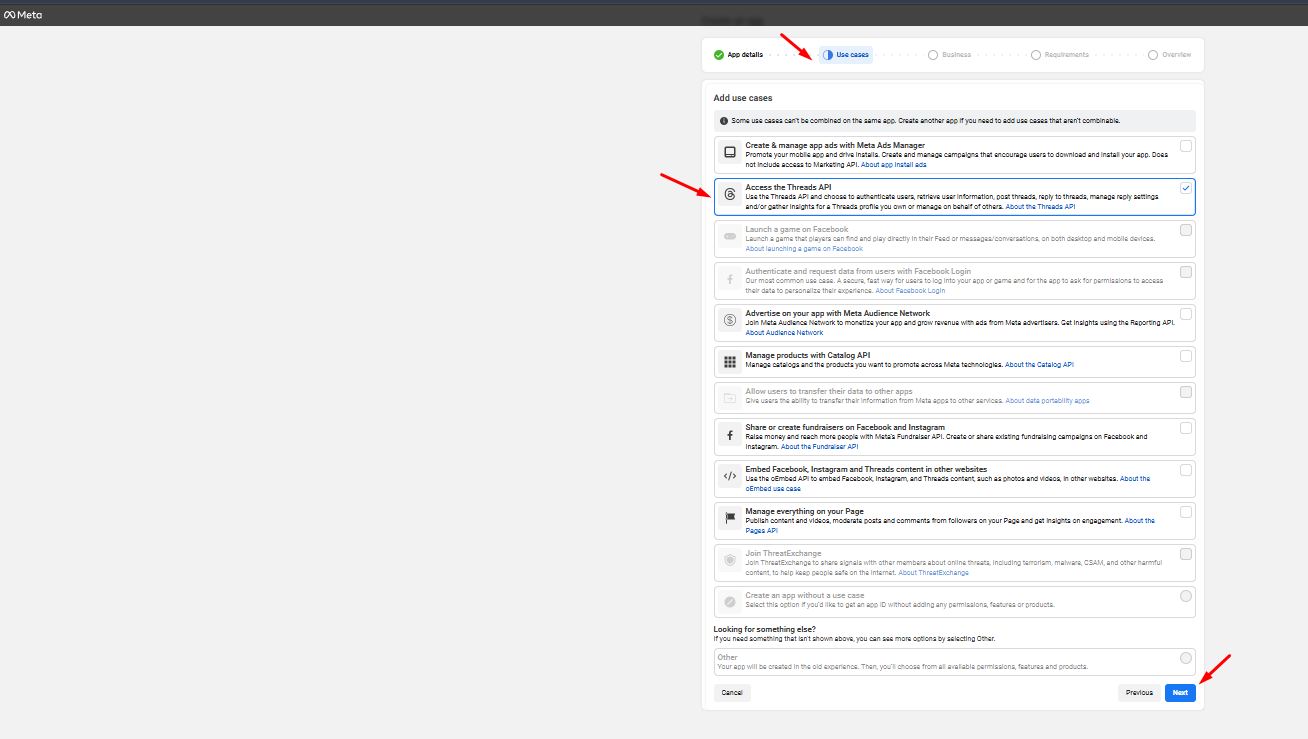Click the Meta logo in header
Image resolution: width=1308 pixels, height=739 pixels.
click(x=23, y=15)
